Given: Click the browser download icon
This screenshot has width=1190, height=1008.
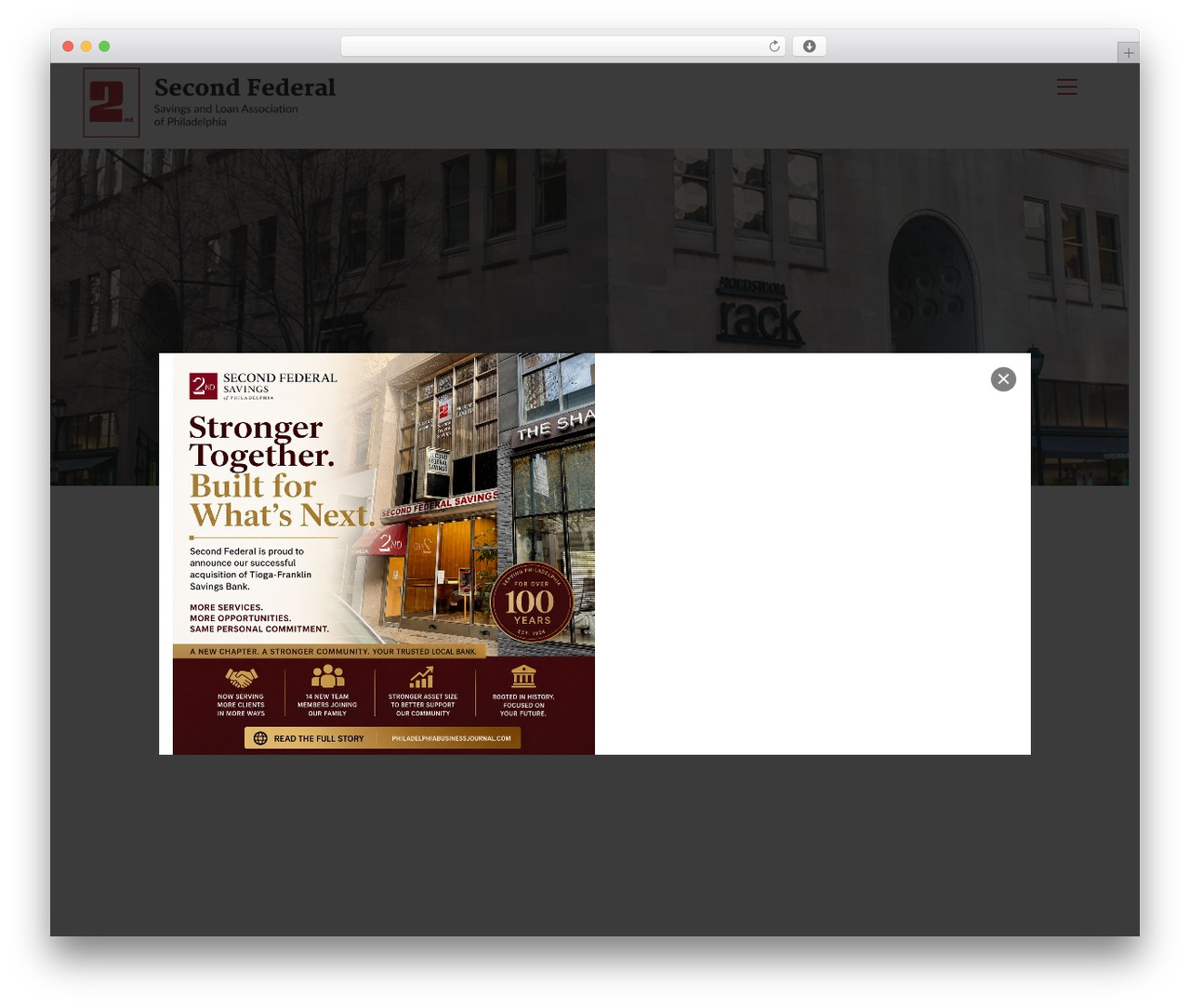Looking at the screenshot, I should [809, 46].
